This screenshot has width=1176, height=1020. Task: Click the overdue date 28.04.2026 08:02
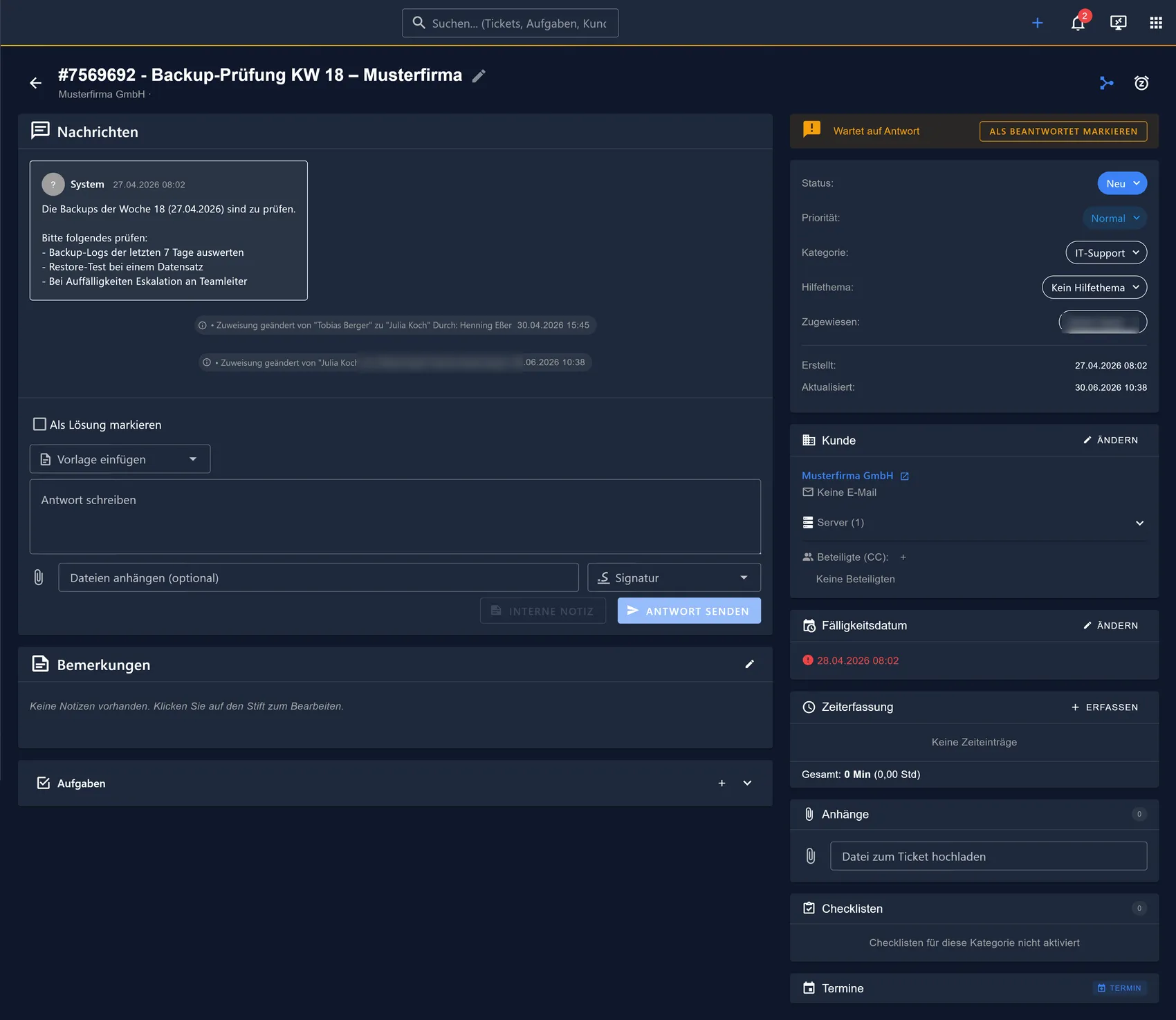pyautogui.click(x=858, y=661)
